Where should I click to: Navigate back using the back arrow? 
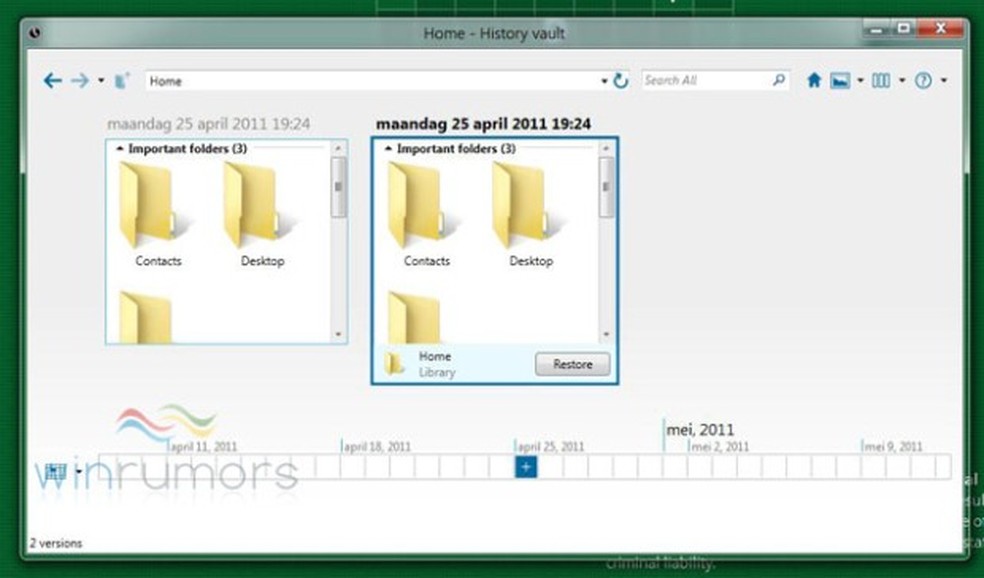(52, 80)
